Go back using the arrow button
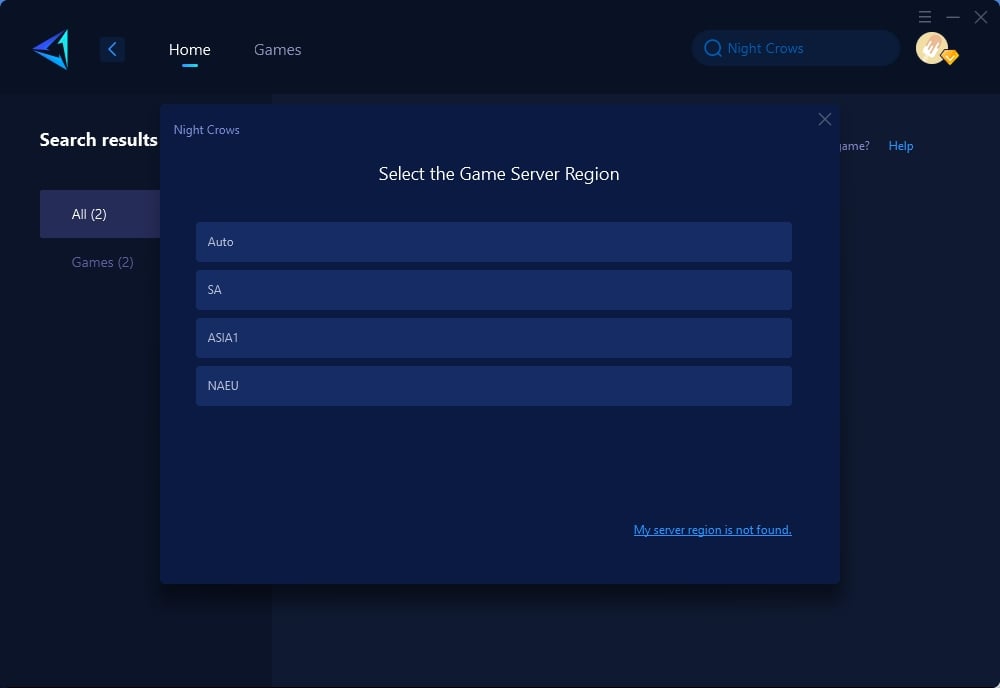 coord(112,49)
